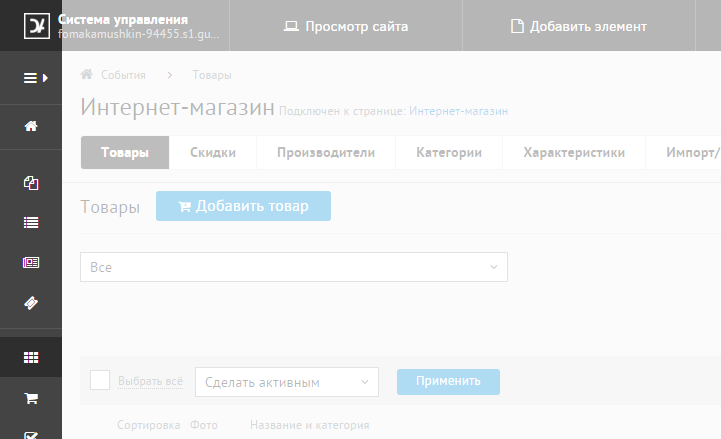Viewport: 721px width, 439px height.
Task: Open the shopping cart icon in sidebar
Action: (31, 398)
